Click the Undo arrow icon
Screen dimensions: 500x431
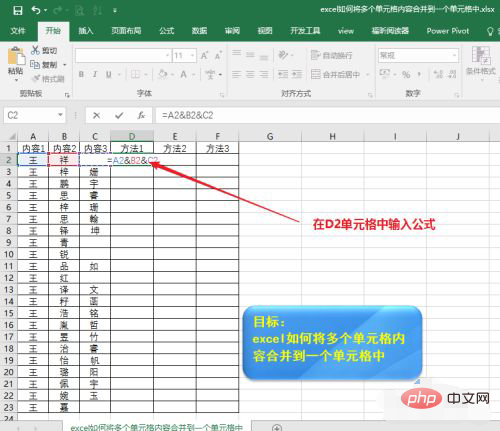[x=36, y=10]
